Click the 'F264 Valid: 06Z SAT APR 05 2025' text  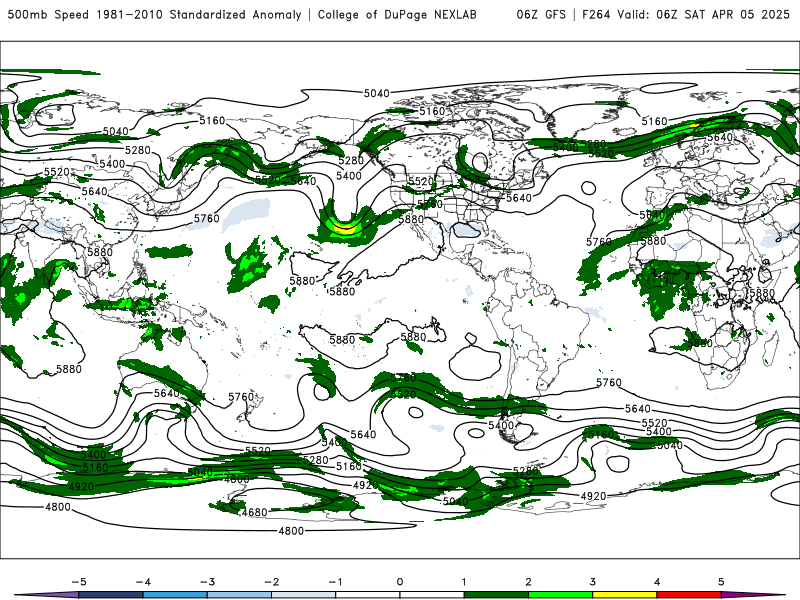[x=685, y=15]
